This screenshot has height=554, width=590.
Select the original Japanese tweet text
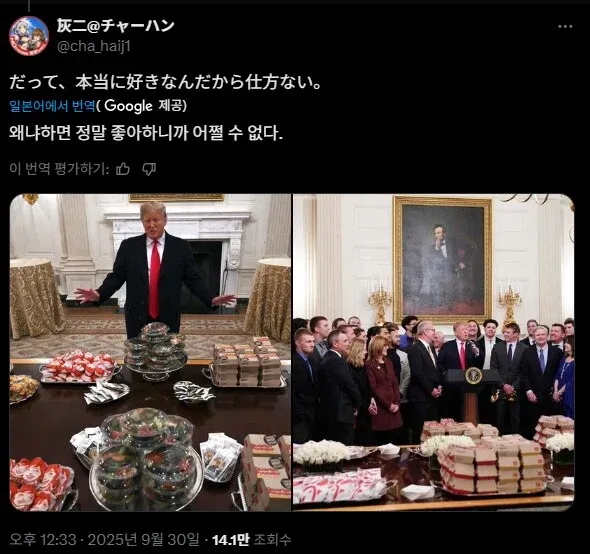(x=166, y=82)
